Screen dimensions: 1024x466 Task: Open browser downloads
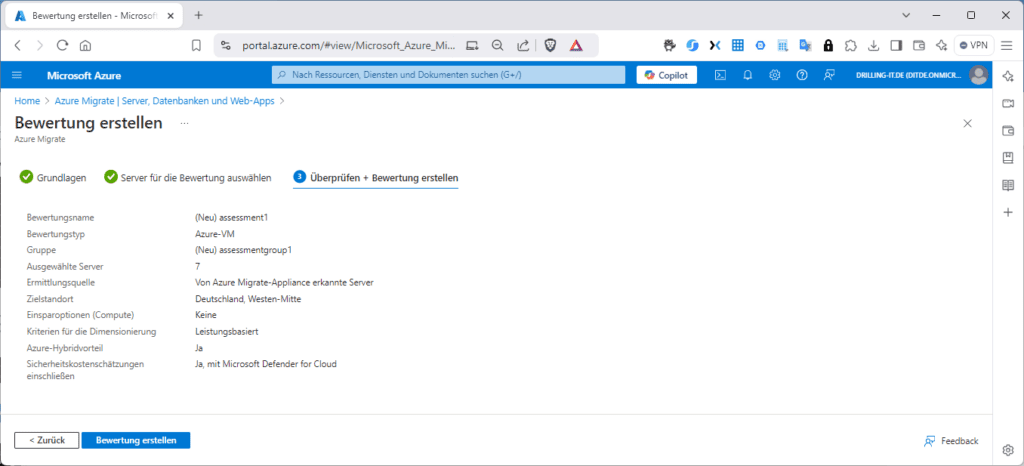click(x=873, y=46)
